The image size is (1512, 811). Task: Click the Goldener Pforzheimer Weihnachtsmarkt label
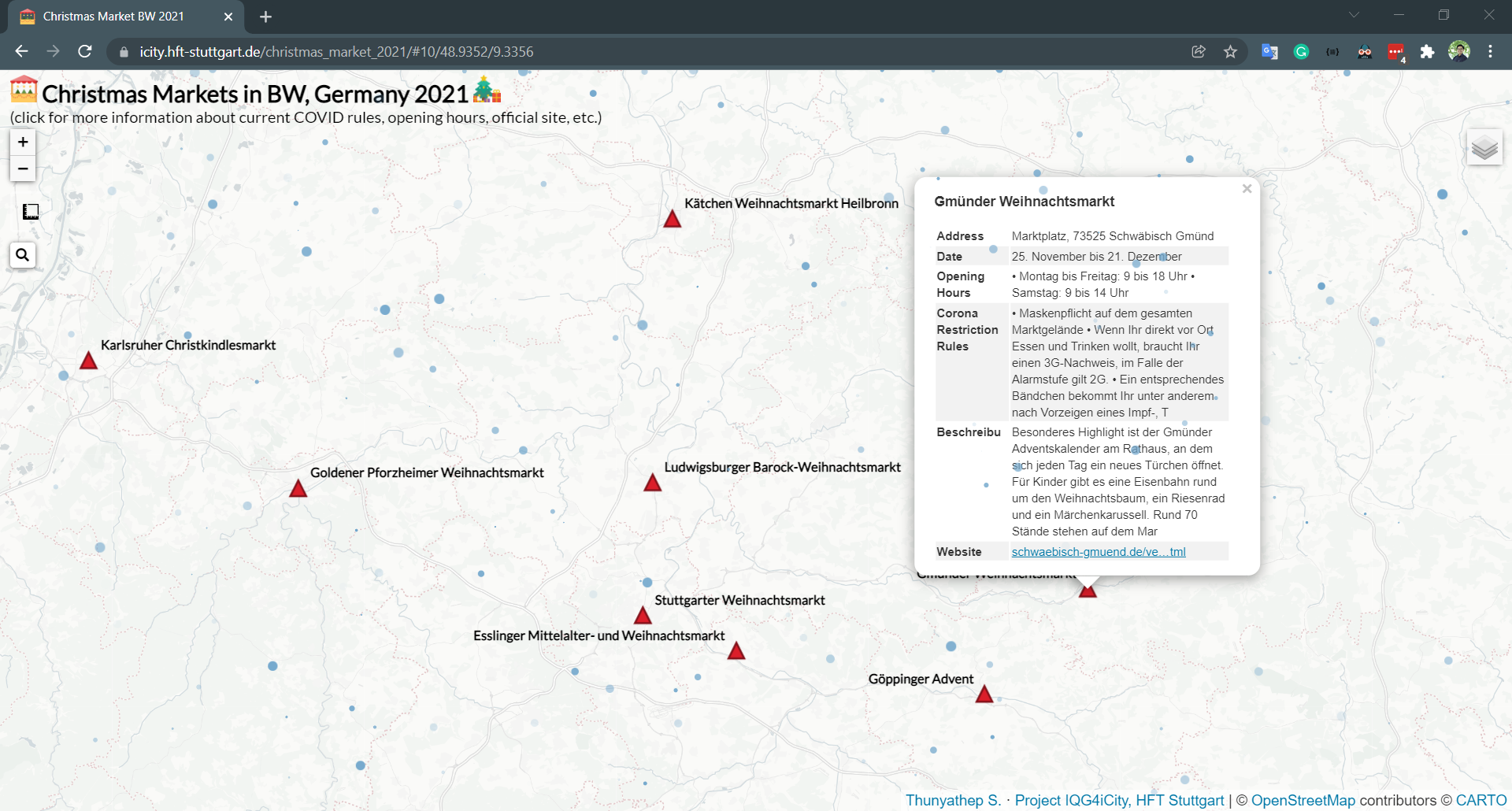point(427,472)
